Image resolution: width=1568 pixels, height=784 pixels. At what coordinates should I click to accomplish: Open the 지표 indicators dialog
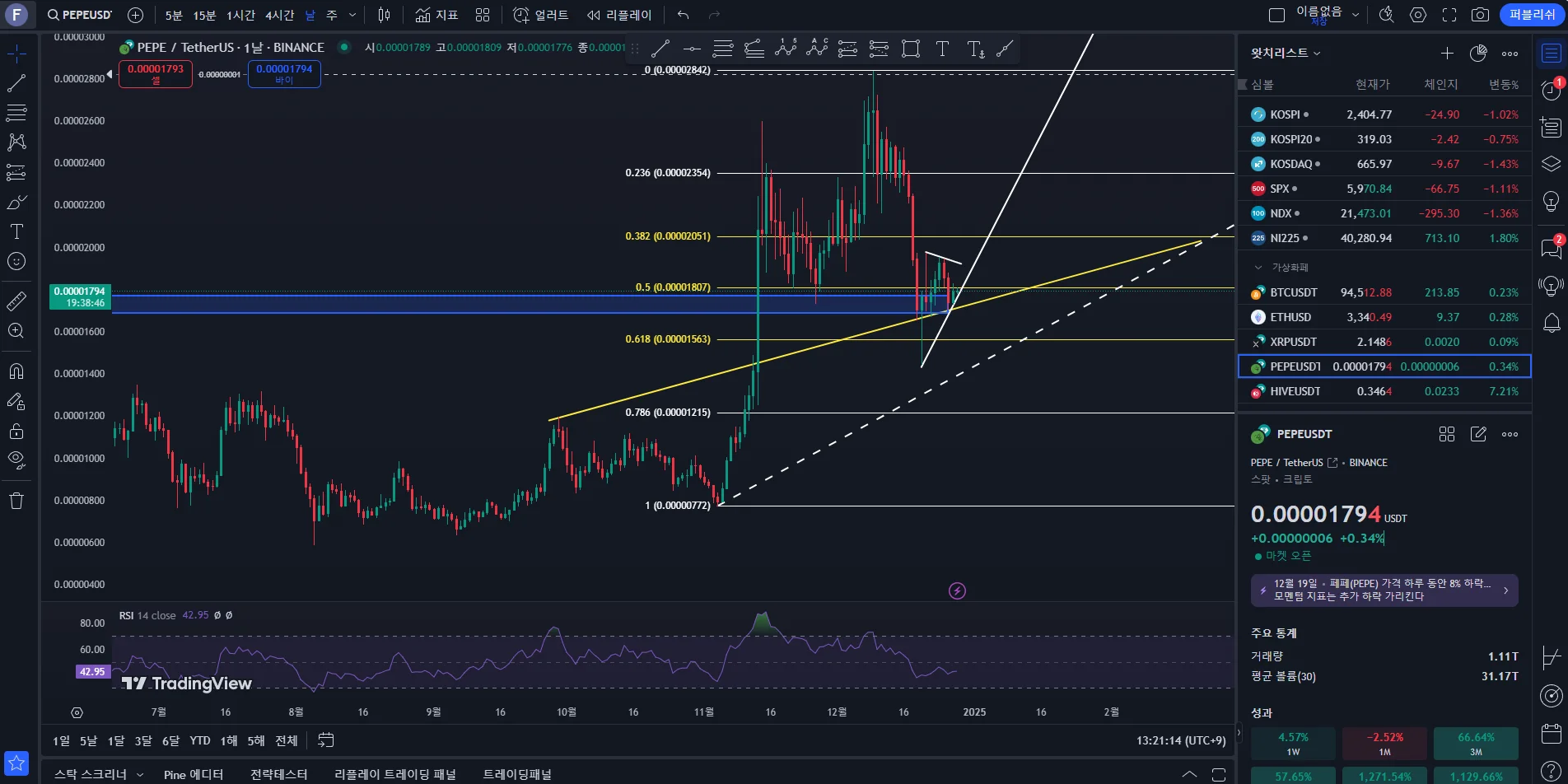click(437, 15)
